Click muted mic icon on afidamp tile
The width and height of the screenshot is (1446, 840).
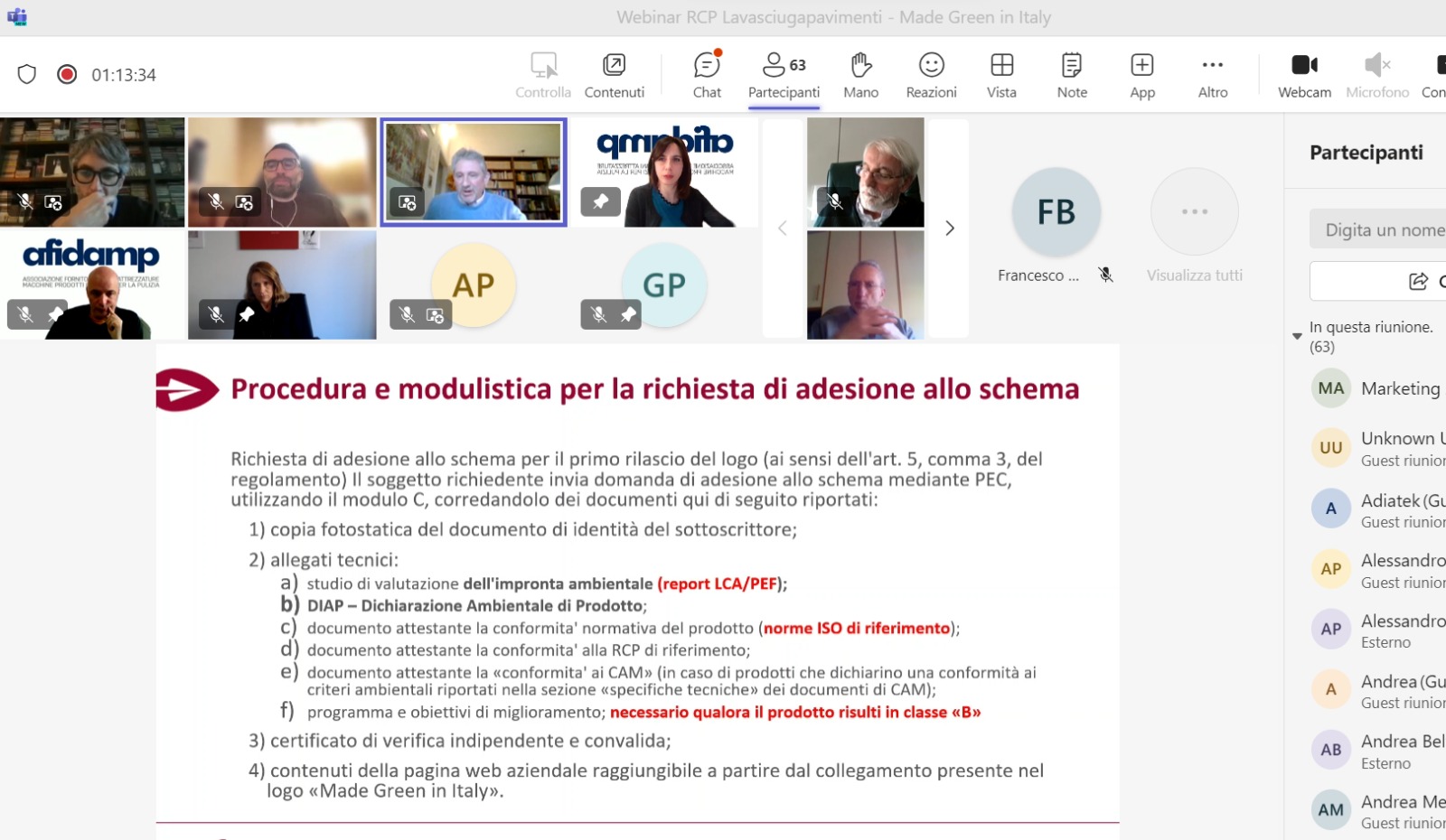[25, 314]
